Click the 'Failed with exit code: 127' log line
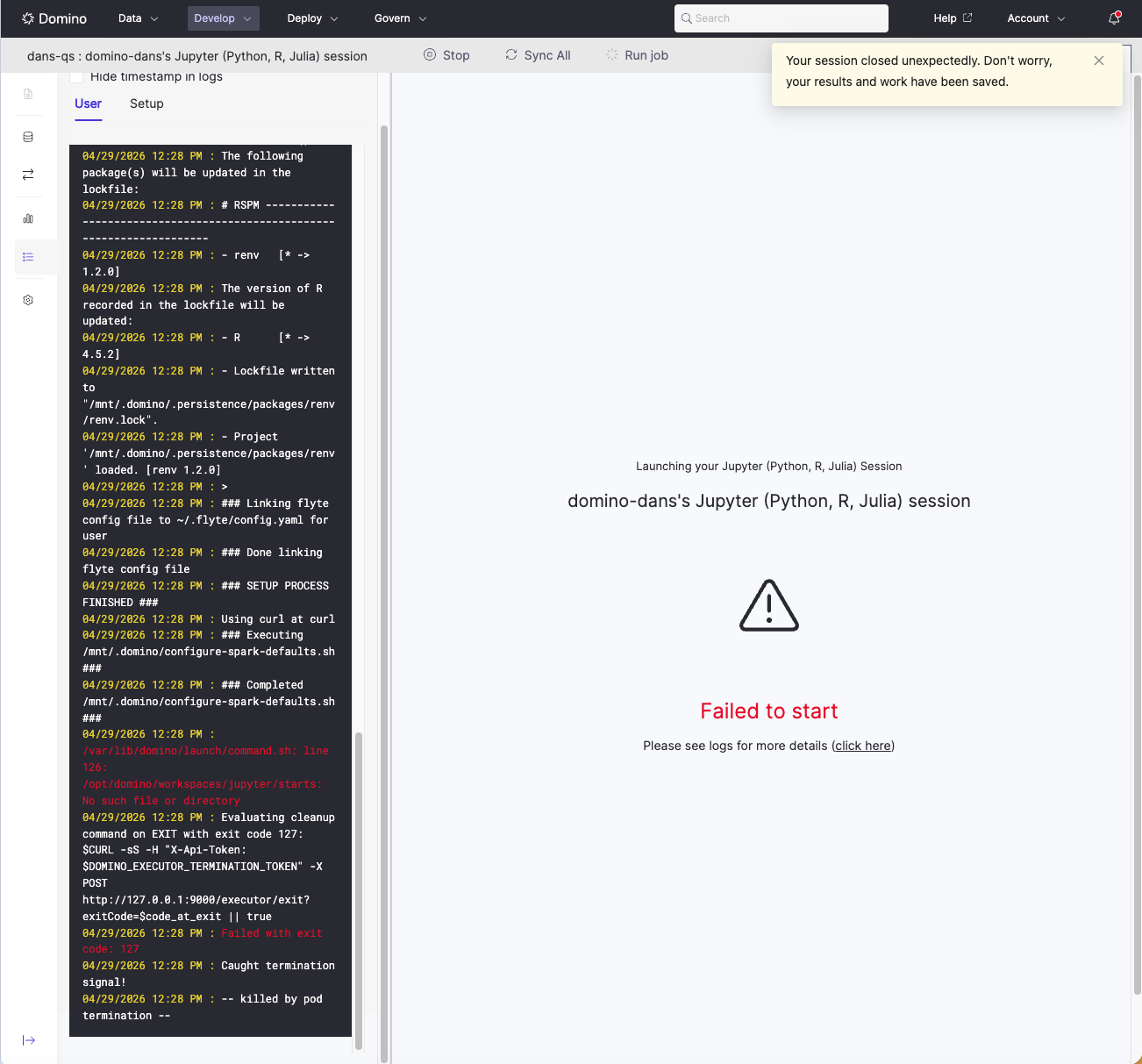1142x1064 pixels. coord(203,941)
